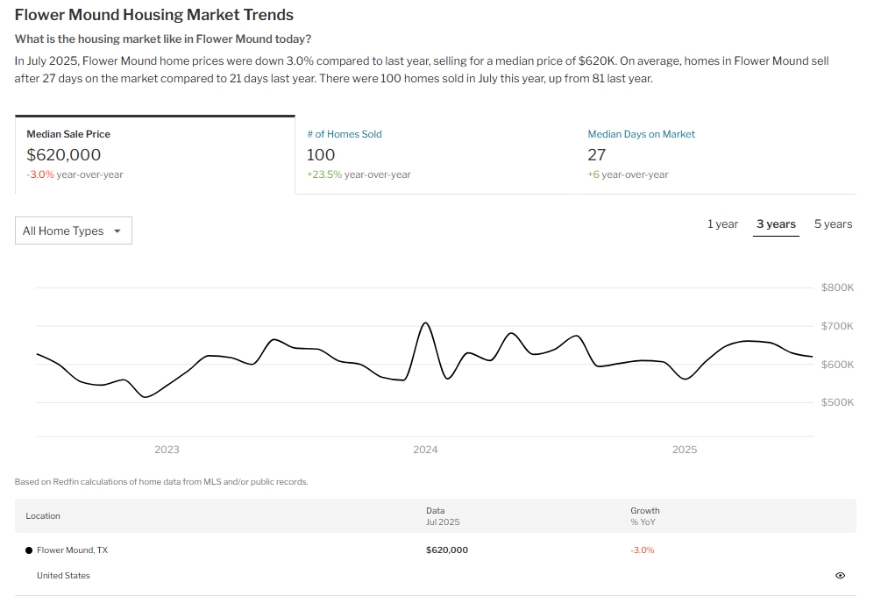Click the 2023 label on chart axis

click(167, 450)
